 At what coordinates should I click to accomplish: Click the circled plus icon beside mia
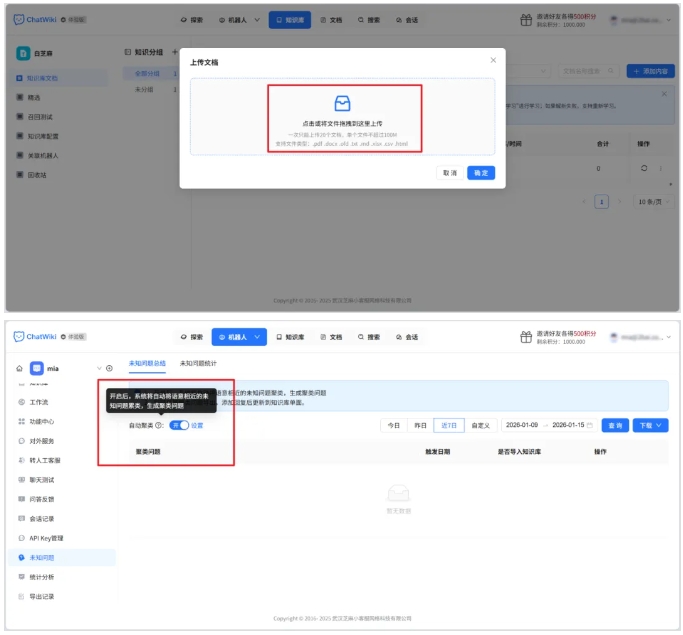[x=109, y=368]
